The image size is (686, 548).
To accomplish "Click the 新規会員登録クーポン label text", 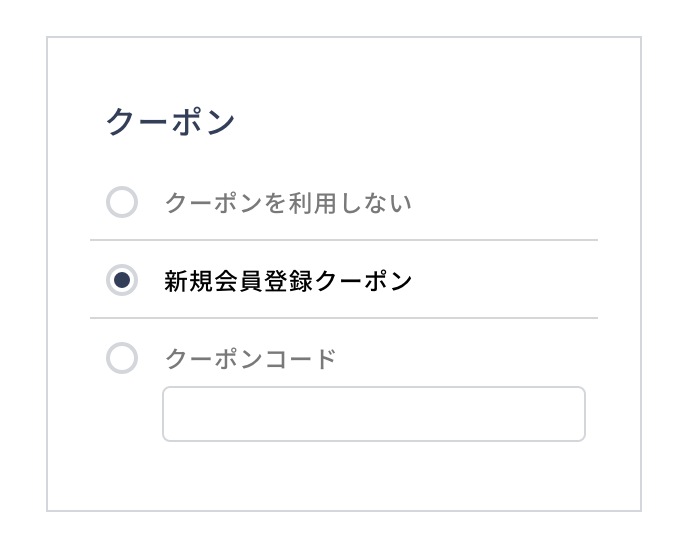I will [x=288, y=281].
